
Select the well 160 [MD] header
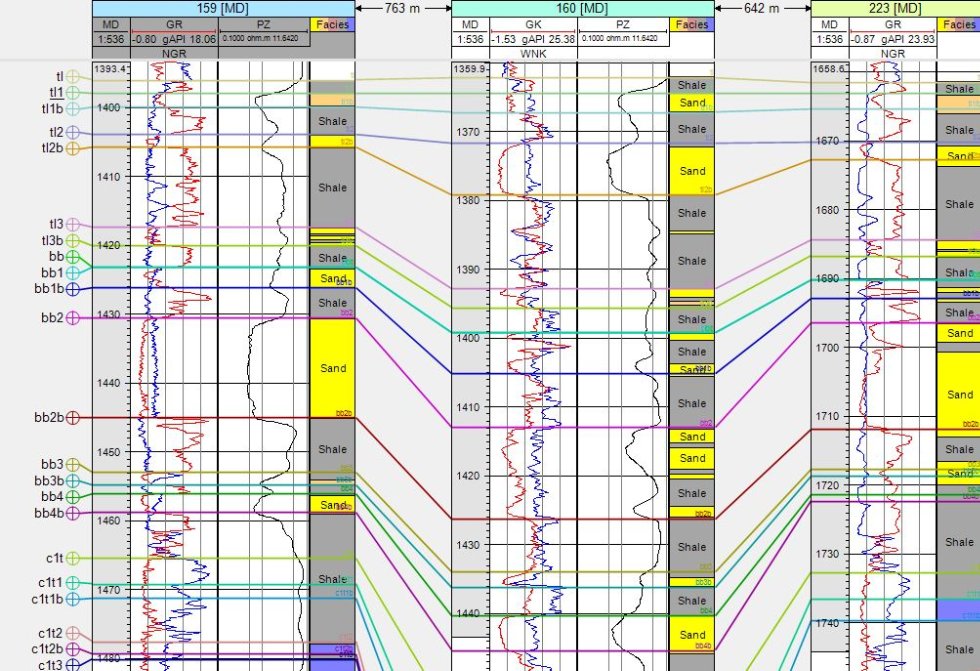point(583,8)
